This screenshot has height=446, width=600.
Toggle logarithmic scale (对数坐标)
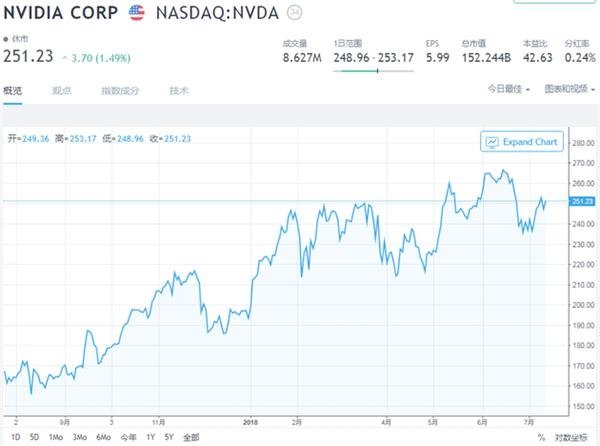coord(571,437)
